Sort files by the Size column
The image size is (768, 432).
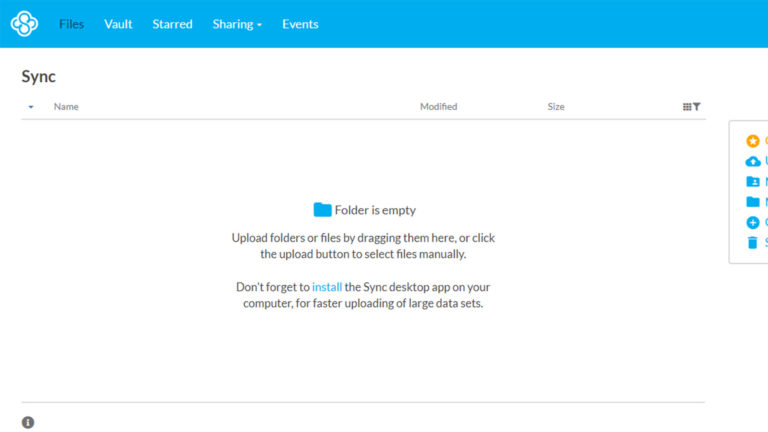[556, 107]
